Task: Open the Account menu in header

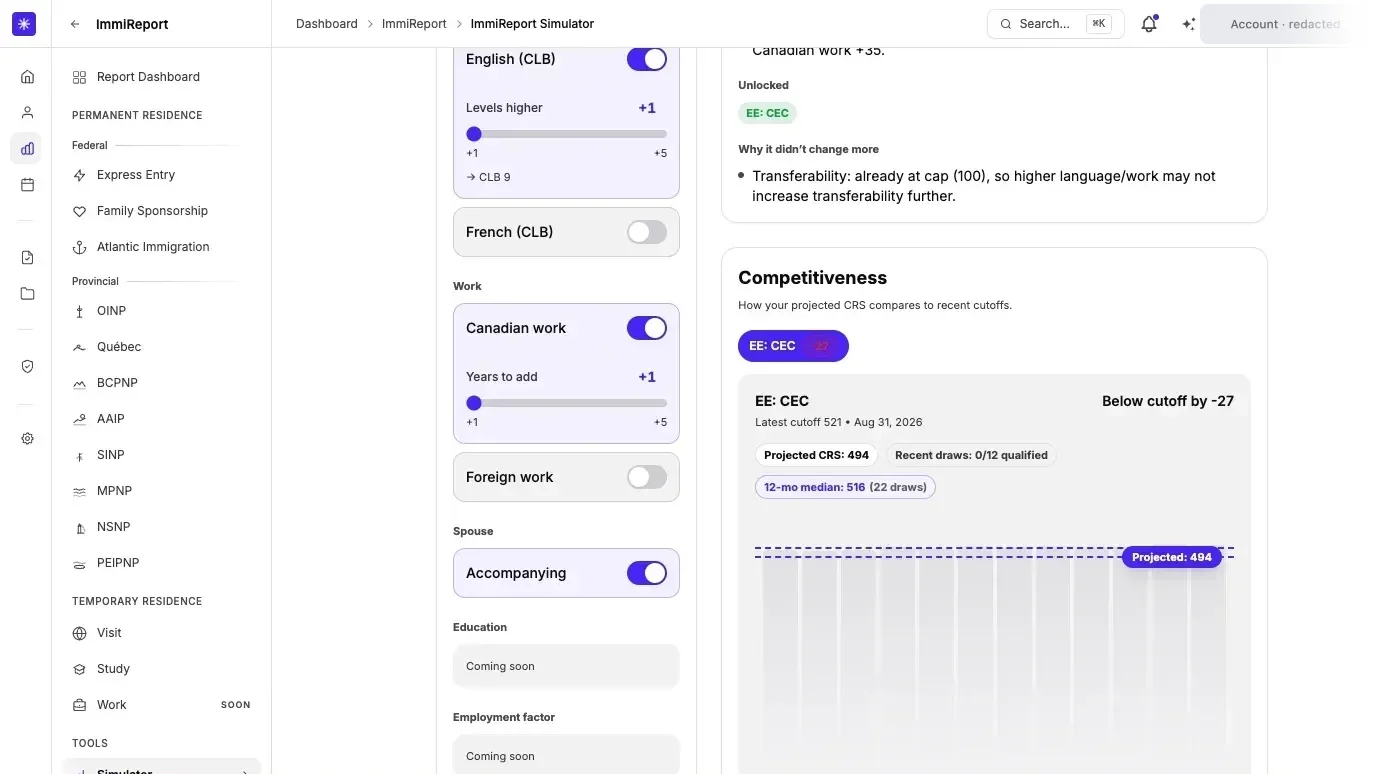Action: [1283, 24]
